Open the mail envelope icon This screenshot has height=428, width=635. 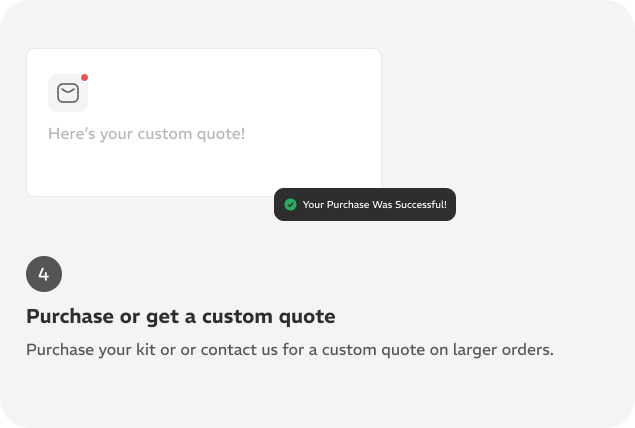point(68,93)
